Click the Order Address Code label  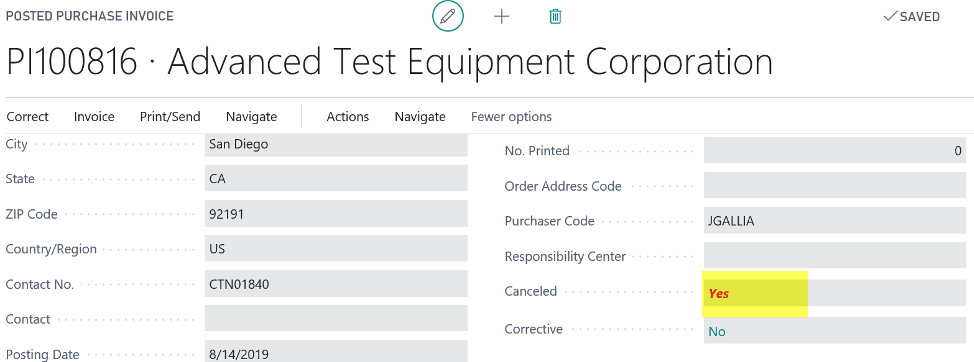click(x=563, y=186)
